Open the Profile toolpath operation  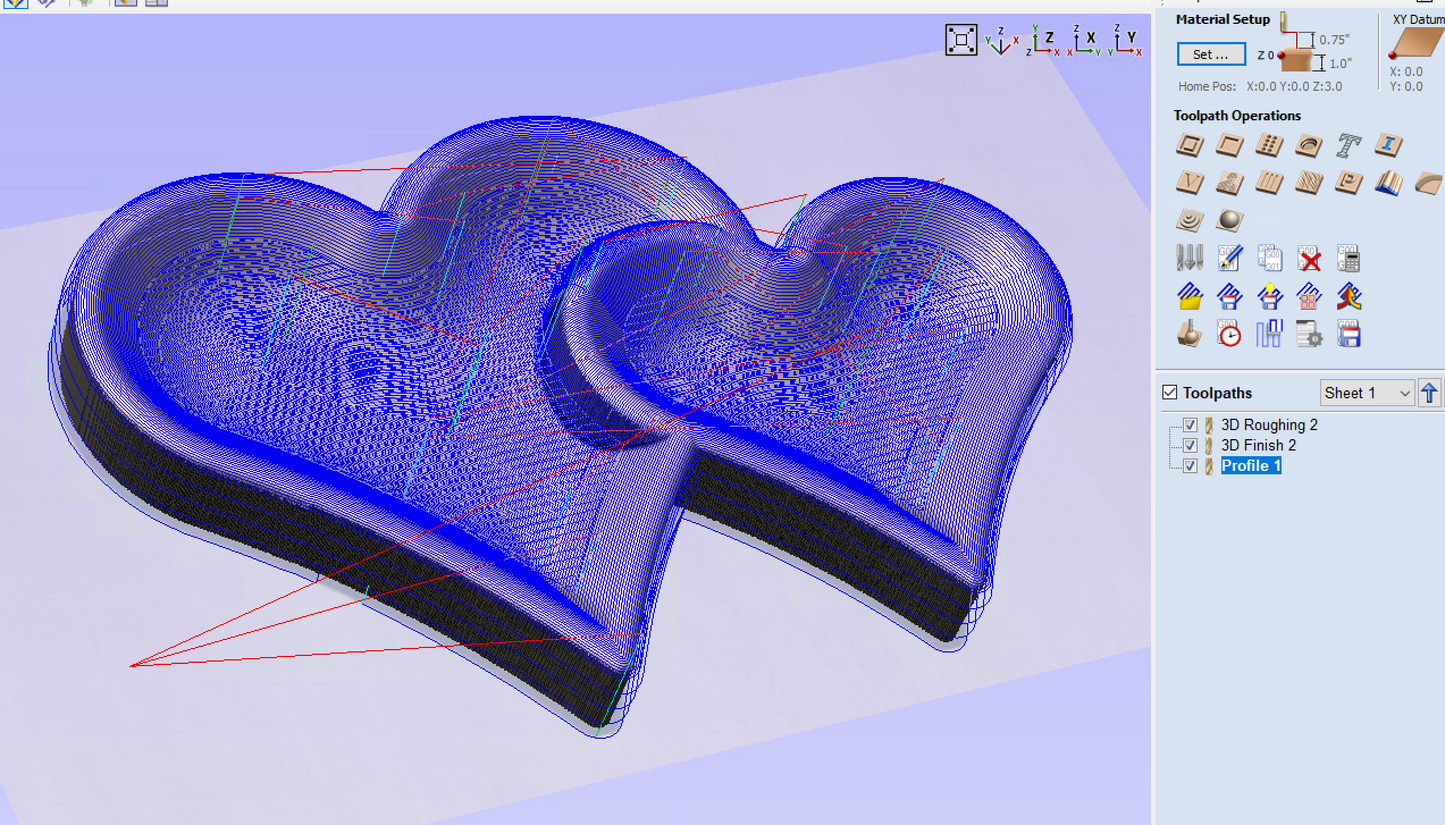(x=1189, y=146)
